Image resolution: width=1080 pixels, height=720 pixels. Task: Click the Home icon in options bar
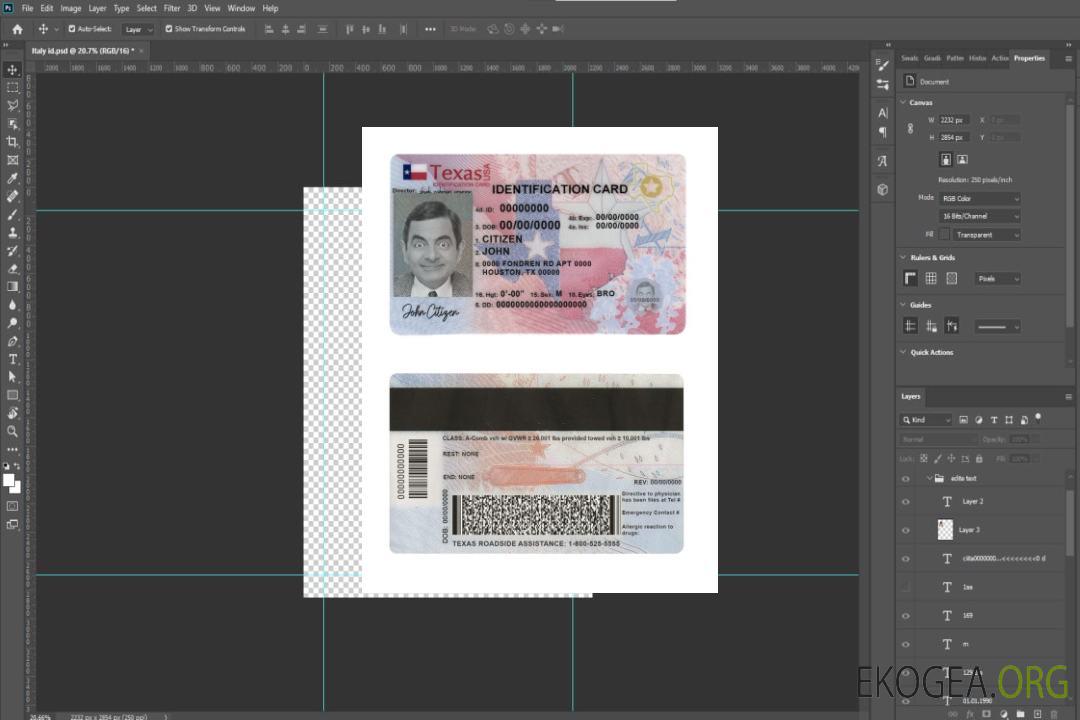[17, 29]
